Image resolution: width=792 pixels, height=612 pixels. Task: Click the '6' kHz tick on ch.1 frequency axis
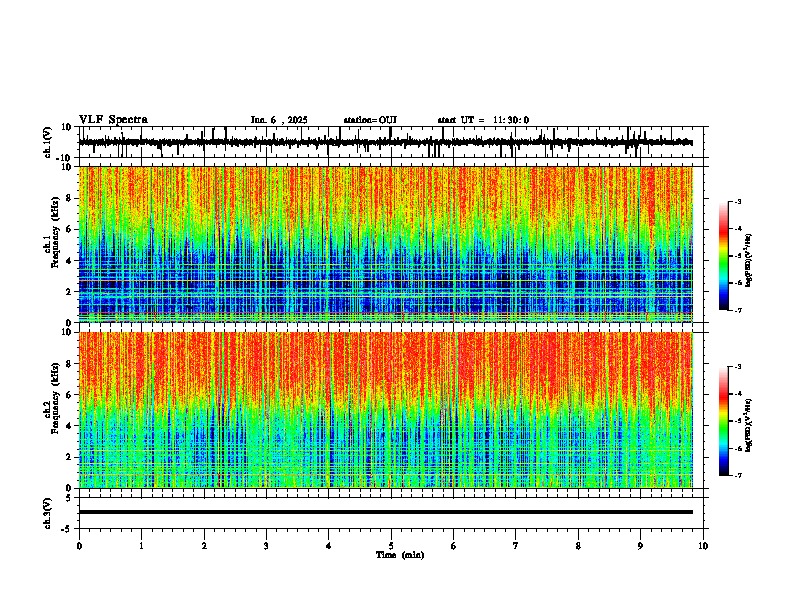click(70, 230)
